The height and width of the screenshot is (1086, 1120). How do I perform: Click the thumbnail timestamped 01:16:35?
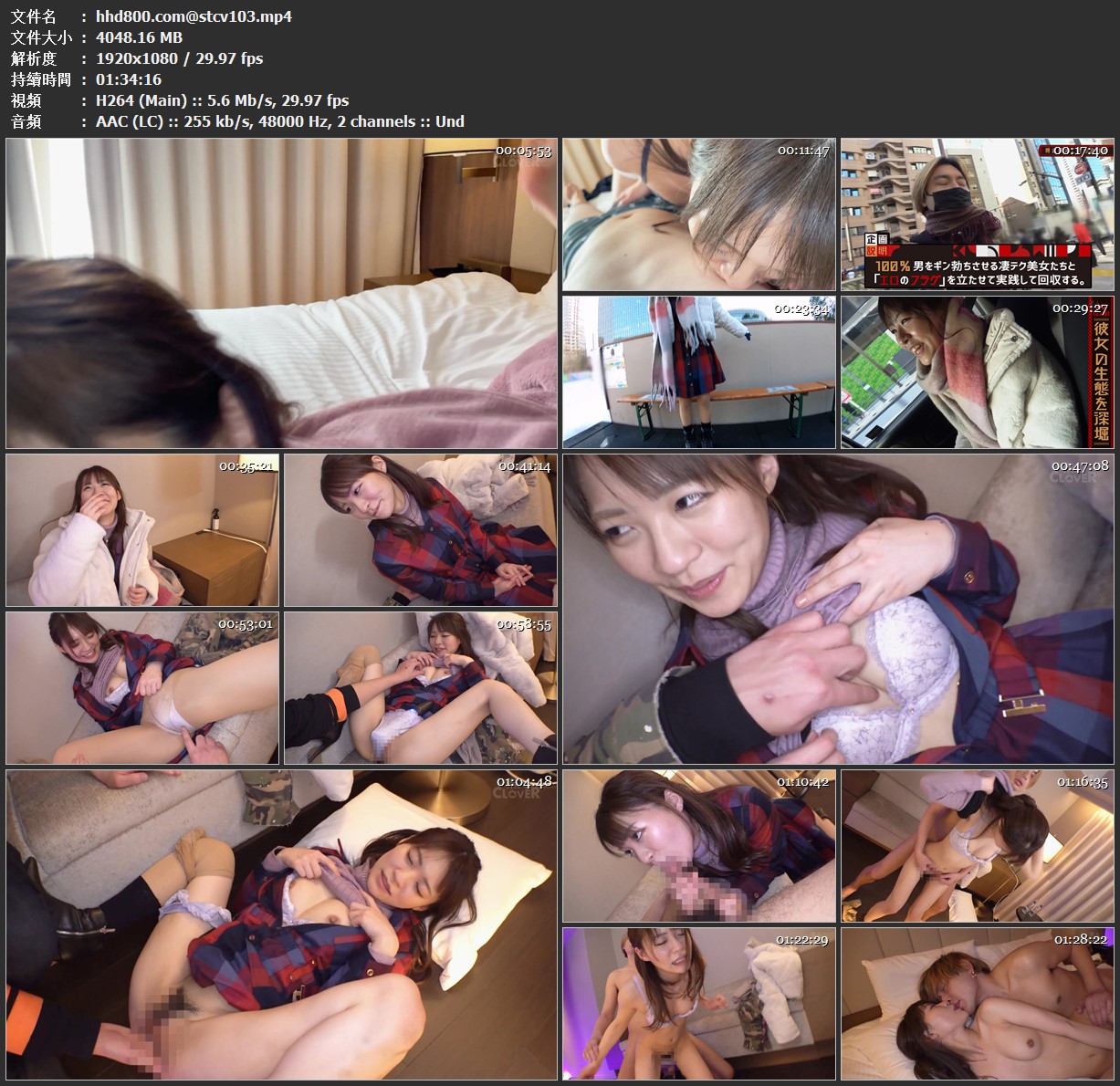[x=976, y=846]
